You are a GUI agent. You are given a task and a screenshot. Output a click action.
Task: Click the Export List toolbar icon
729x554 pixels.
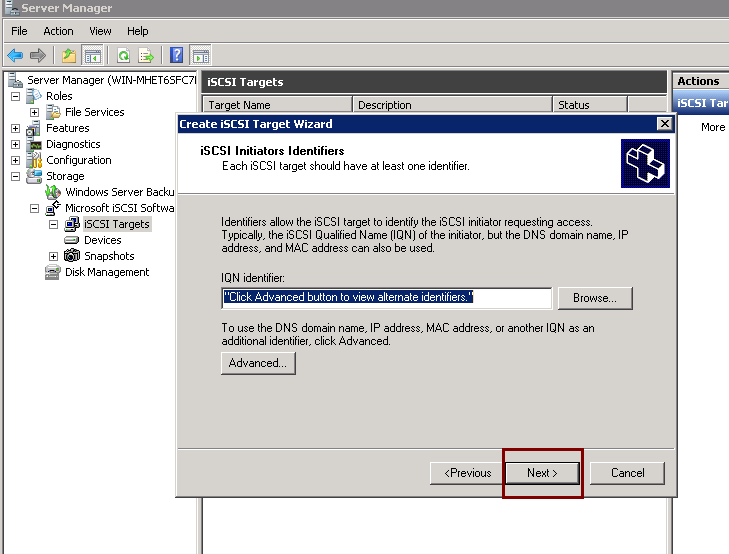click(146, 56)
